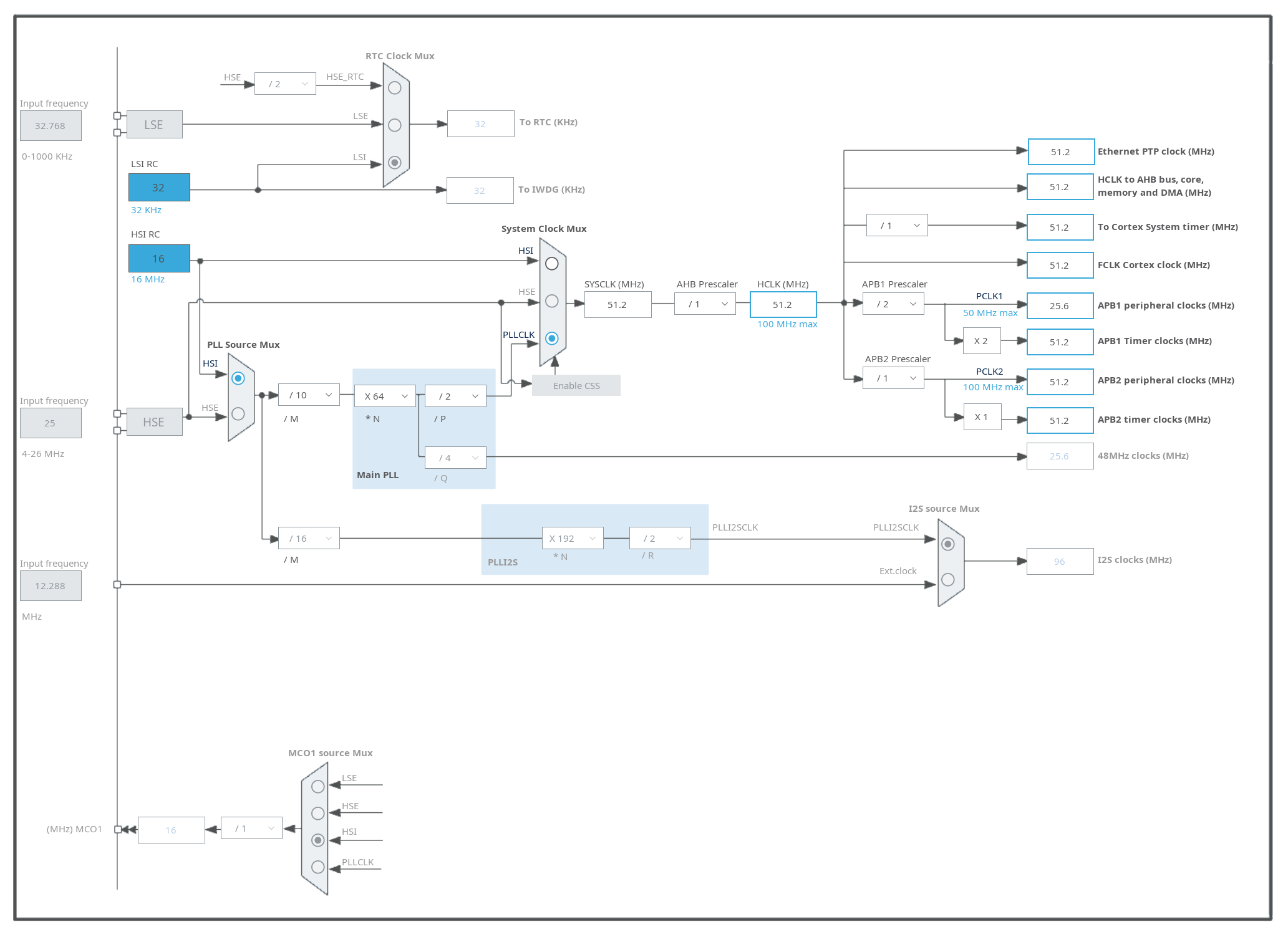Choose HSE in the PLL Source Mux

tap(238, 413)
